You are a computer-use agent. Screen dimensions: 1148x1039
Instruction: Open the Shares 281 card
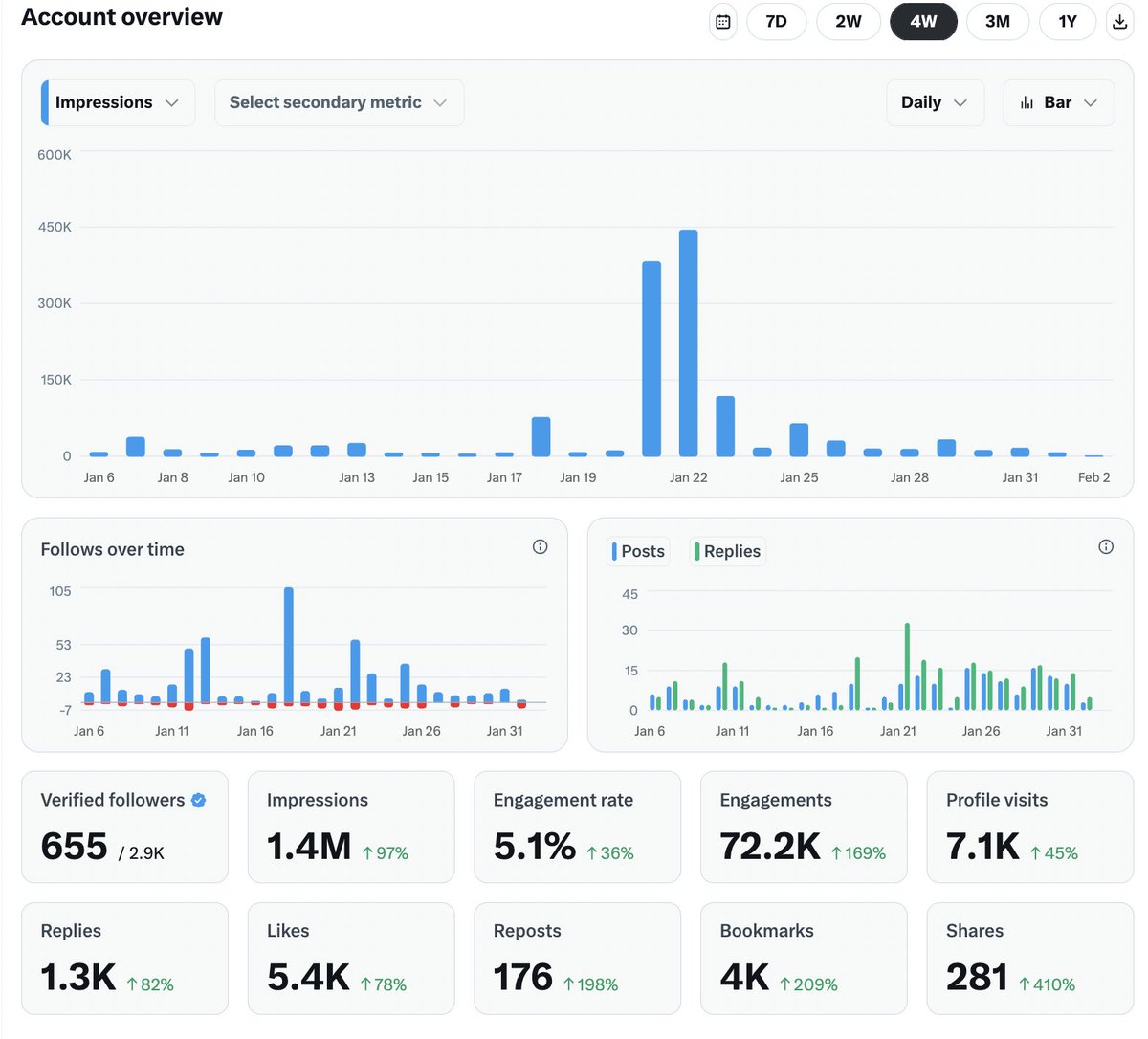point(1030,959)
